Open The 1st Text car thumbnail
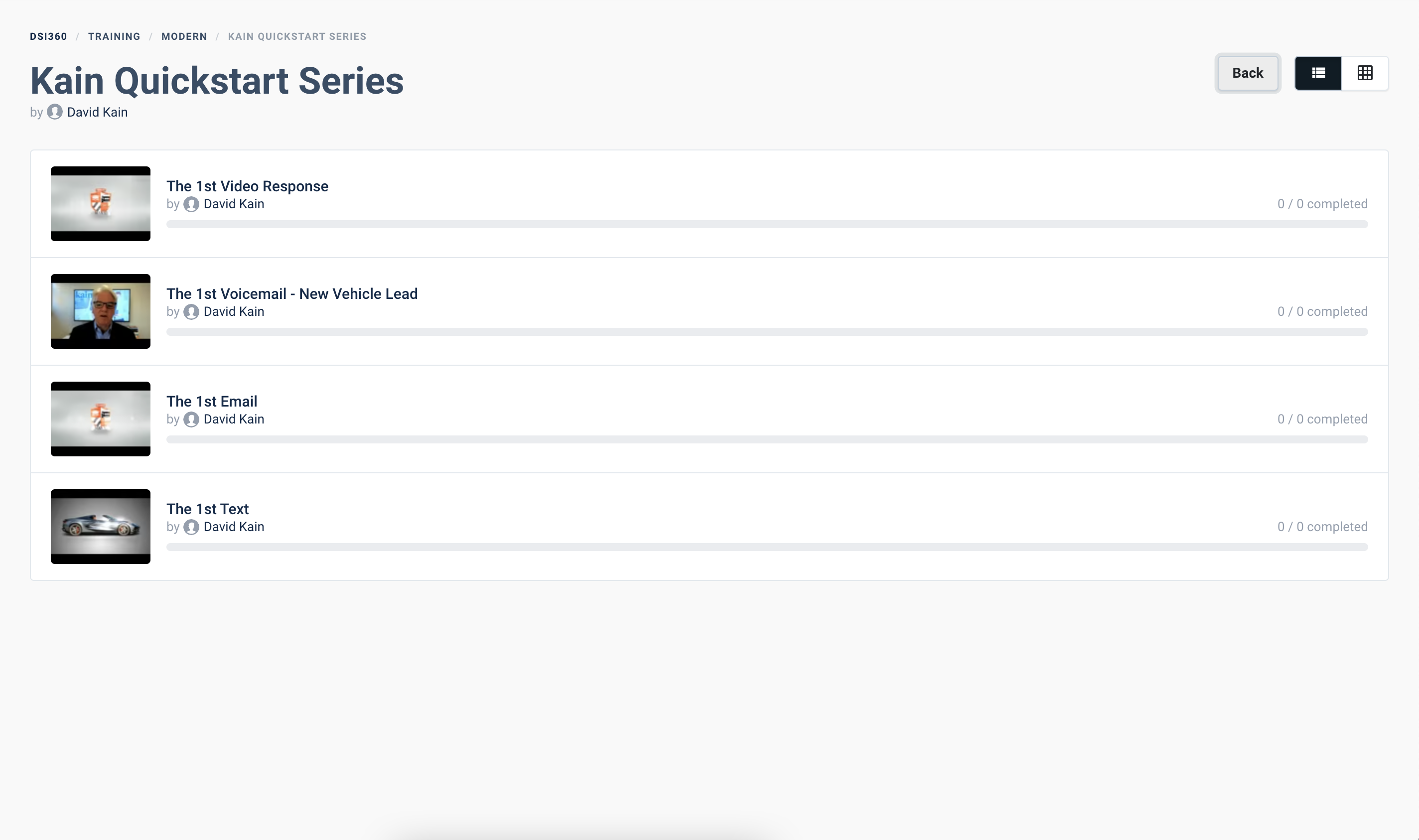The width and height of the screenshot is (1419, 840). (101, 527)
